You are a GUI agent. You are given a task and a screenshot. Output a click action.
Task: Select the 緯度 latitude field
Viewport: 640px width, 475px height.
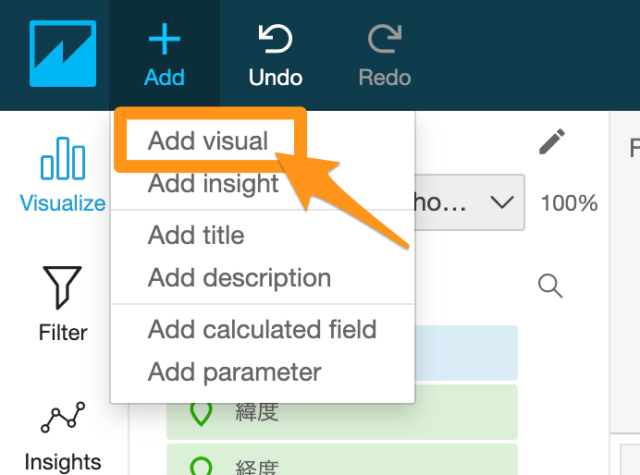click(342, 412)
